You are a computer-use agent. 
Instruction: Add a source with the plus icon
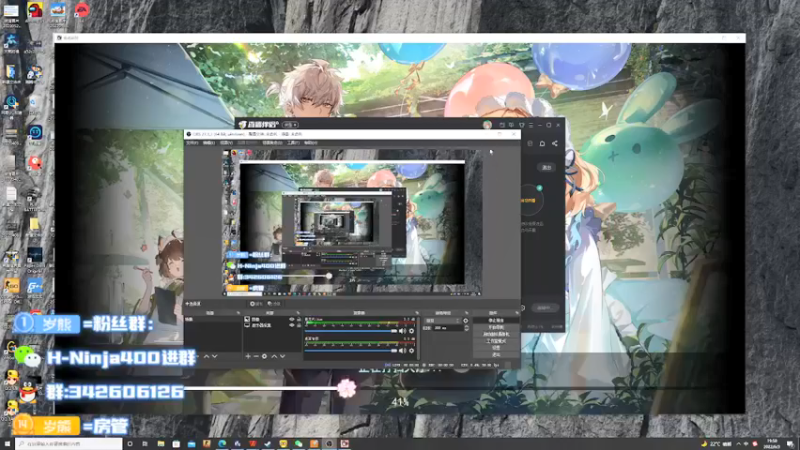(x=248, y=356)
